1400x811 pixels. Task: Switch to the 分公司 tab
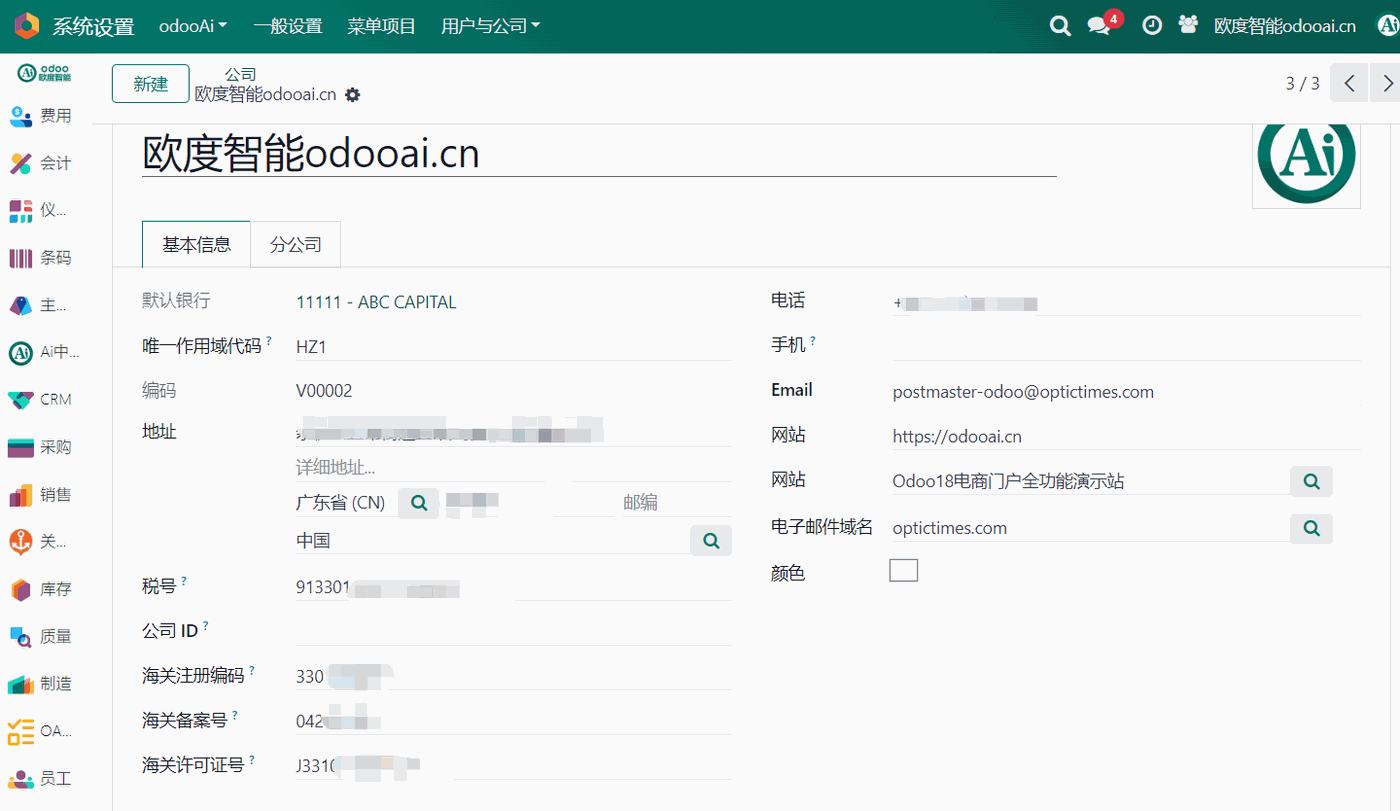[x=296, y=244]
